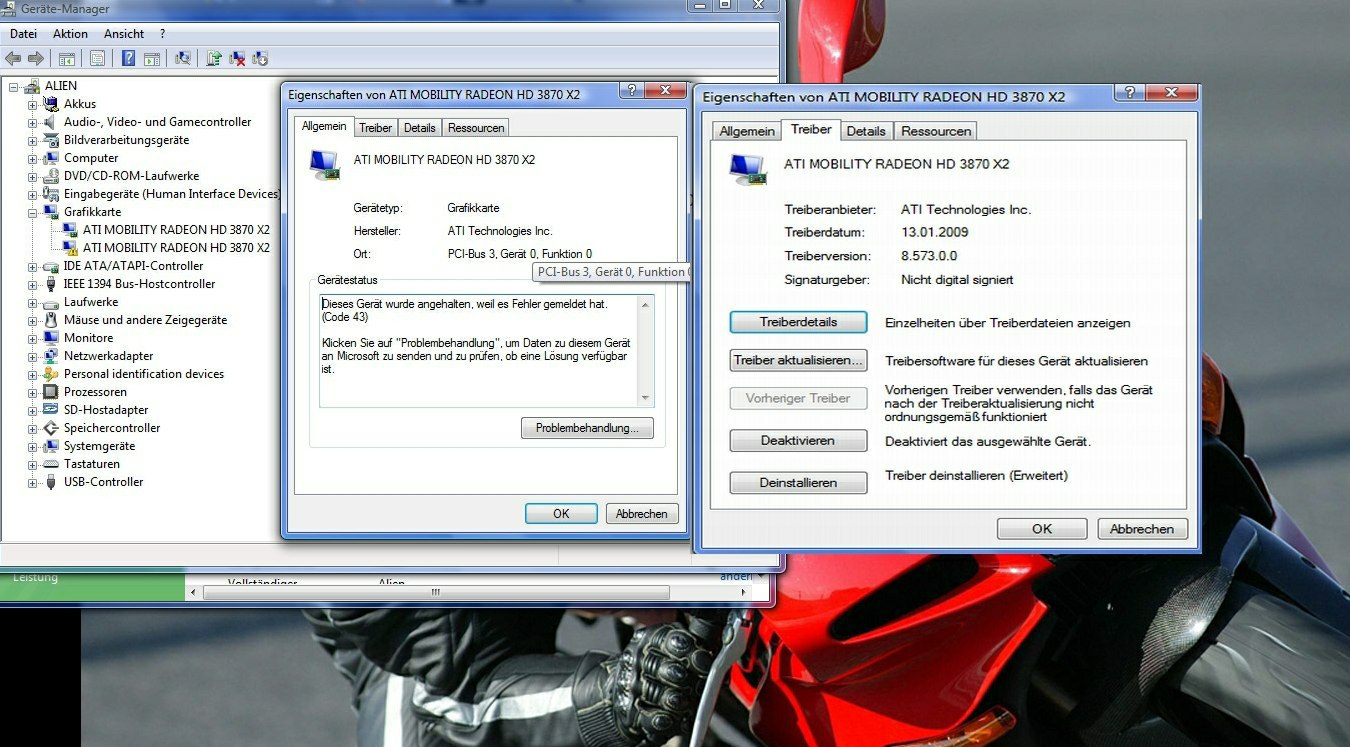
Task: Click OK in the Treiber properties dialog
Action: [1042, 529]
